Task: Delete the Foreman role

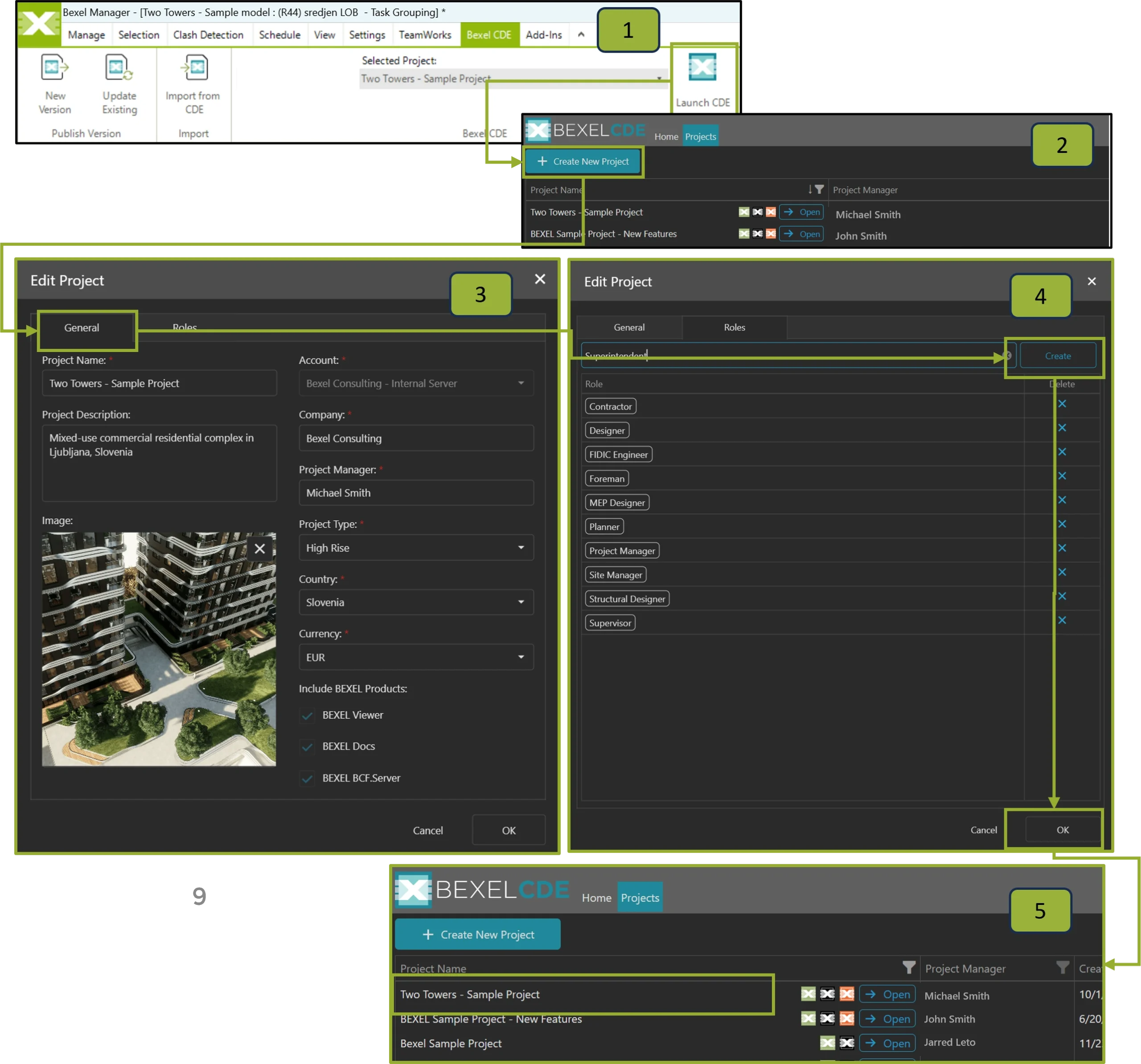Action: (x=1062, y=476)
